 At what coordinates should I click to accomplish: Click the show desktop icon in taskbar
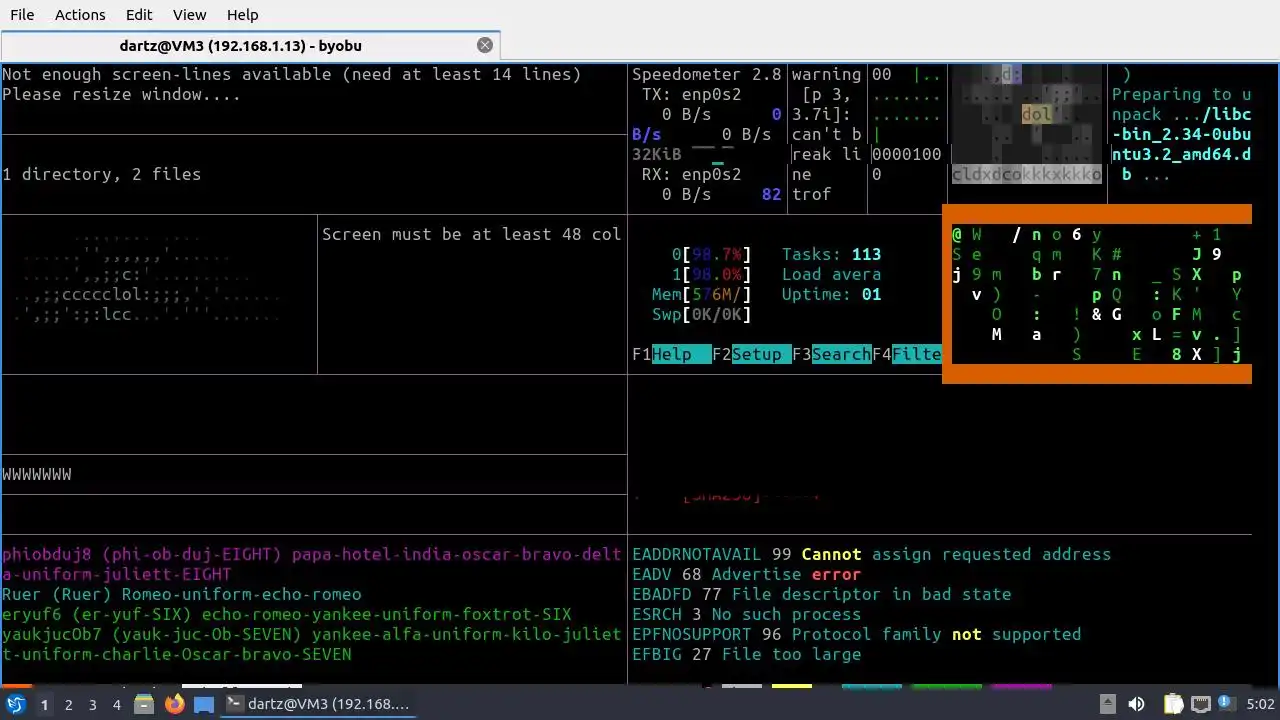pyautogui.click(x=204, y=704)
